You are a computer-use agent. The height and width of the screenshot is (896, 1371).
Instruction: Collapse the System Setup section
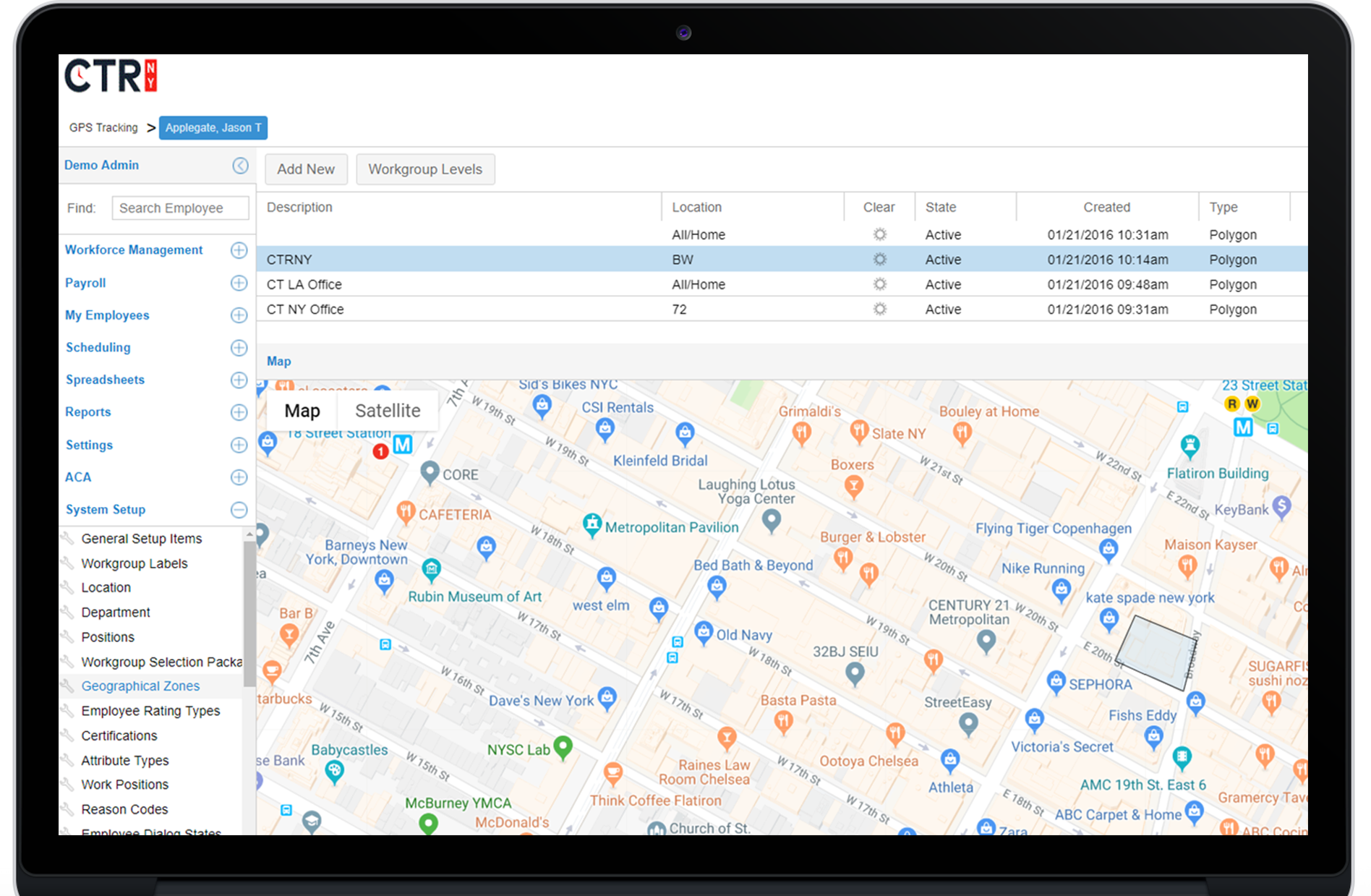pyautogui.click(x=239, y=510)
